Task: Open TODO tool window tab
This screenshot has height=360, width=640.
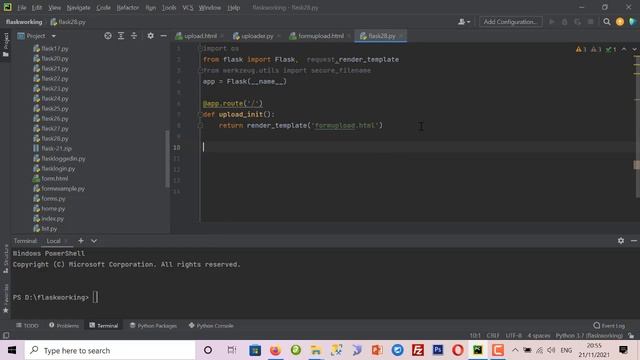Action: pos(27,326)
